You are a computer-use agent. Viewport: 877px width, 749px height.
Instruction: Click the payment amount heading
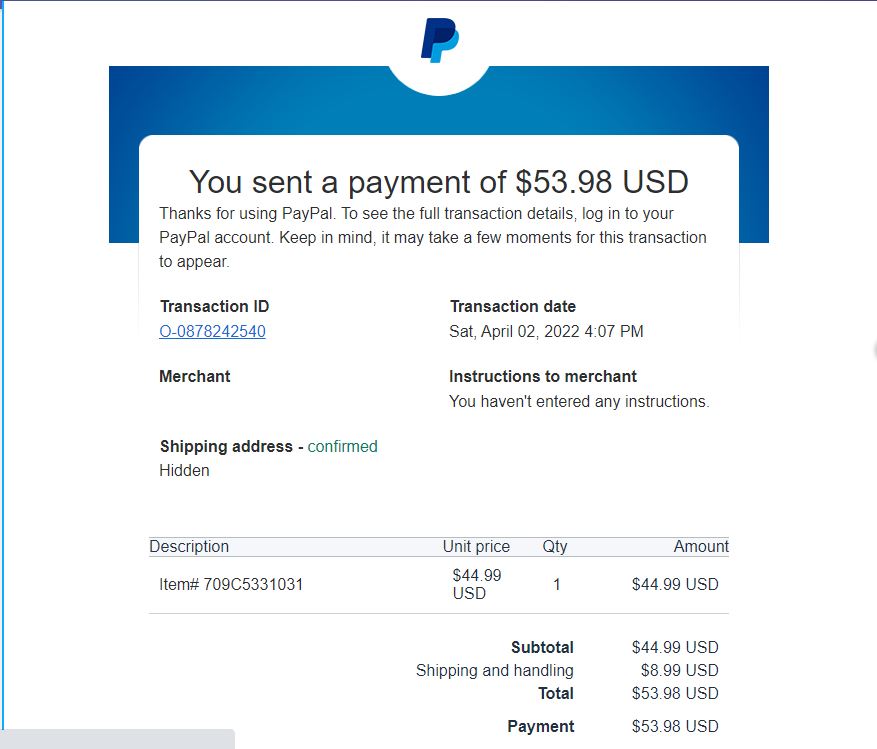tap(438, 182)
